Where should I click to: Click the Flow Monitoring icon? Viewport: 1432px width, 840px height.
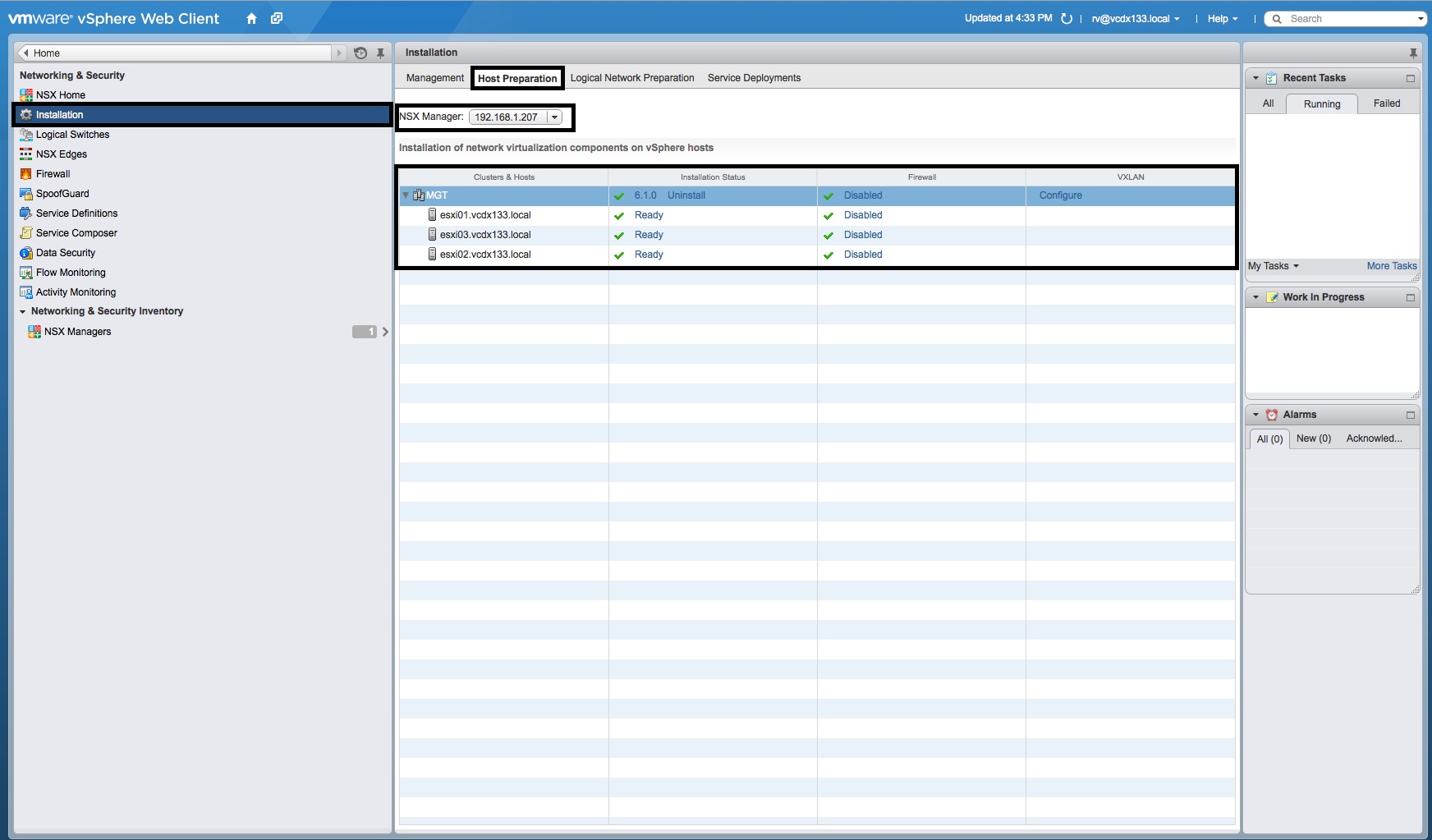[25, 273]
